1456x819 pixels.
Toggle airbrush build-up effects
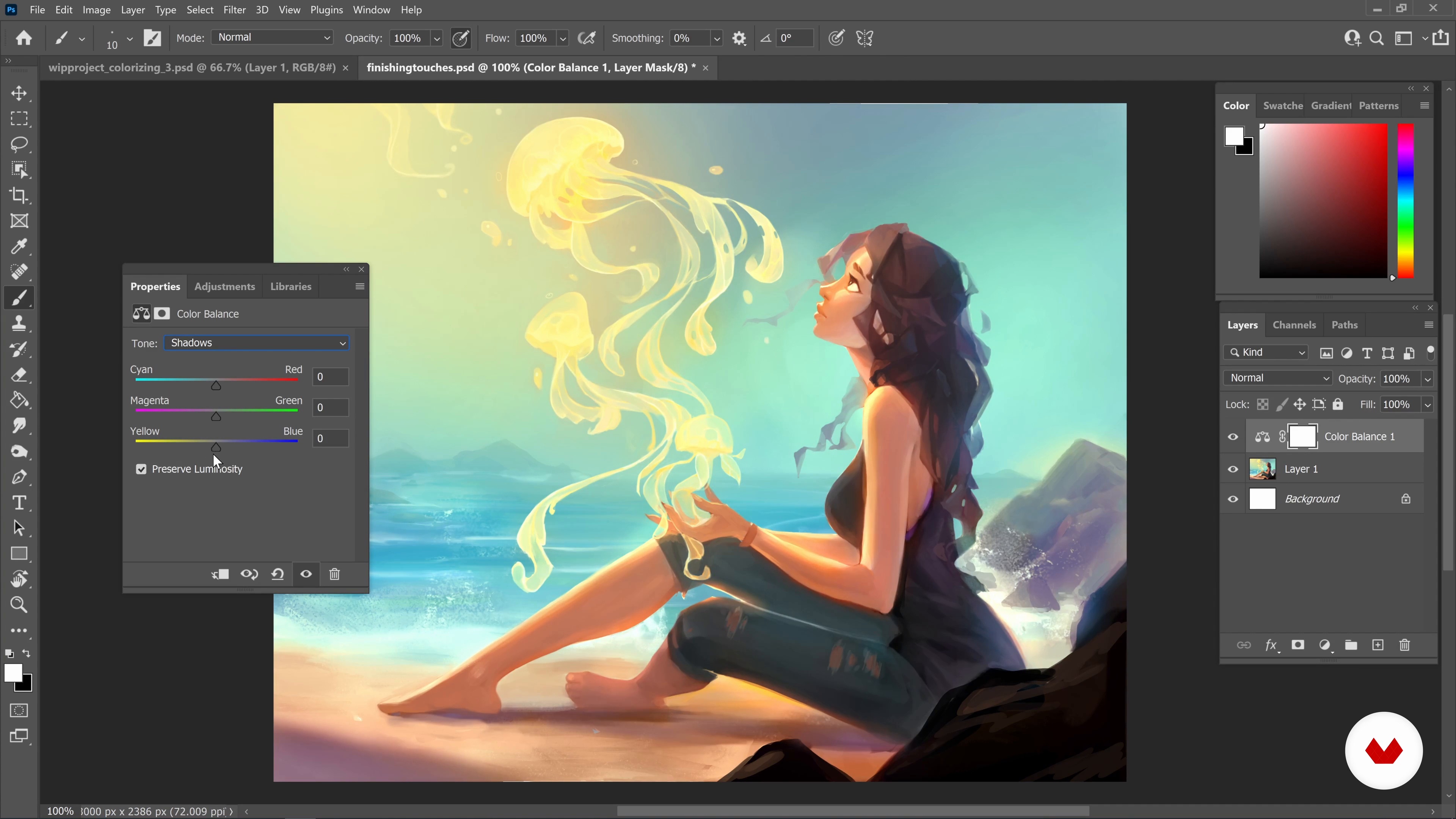pyautogui.click(x=587, y=38)
